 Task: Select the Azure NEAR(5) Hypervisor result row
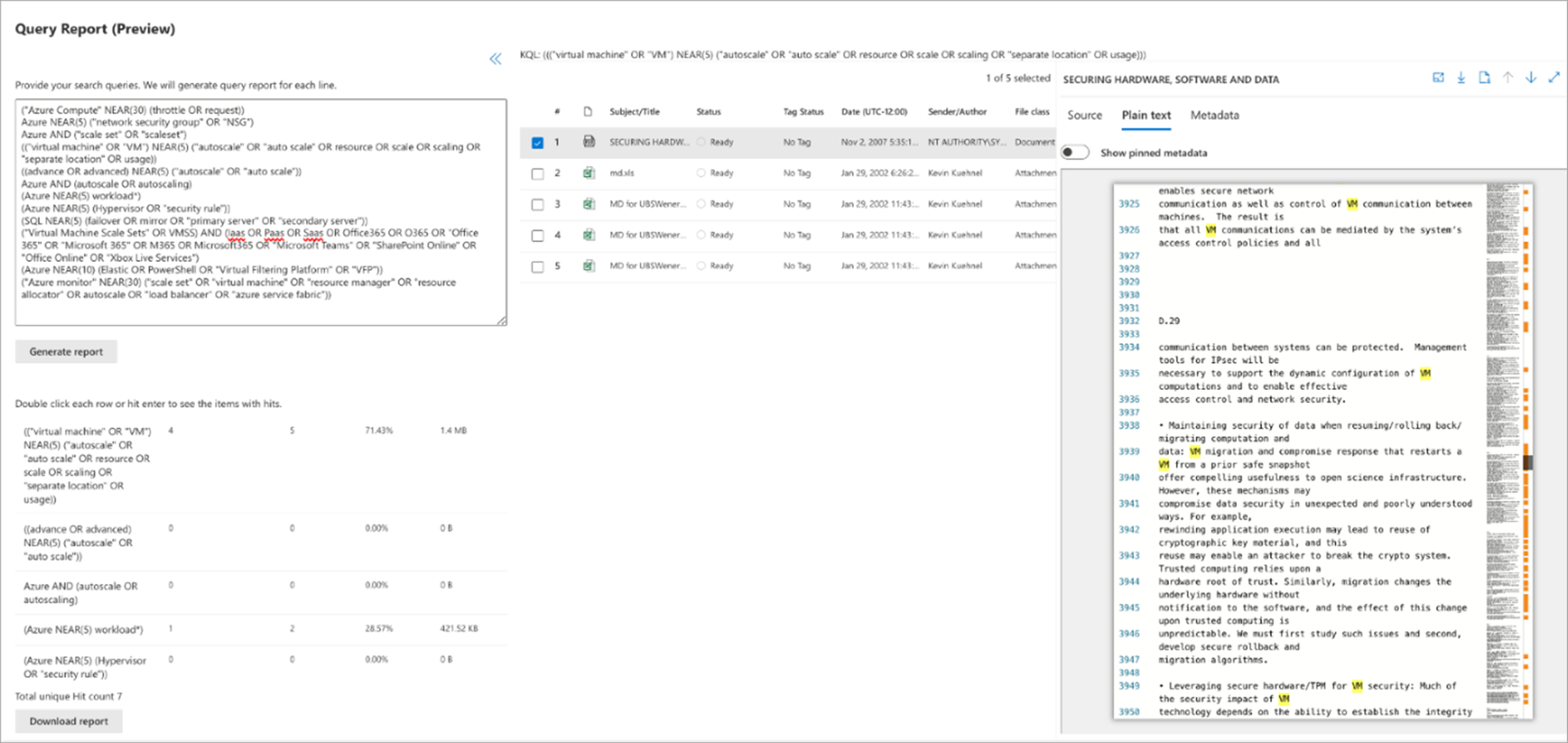(261, 667)
